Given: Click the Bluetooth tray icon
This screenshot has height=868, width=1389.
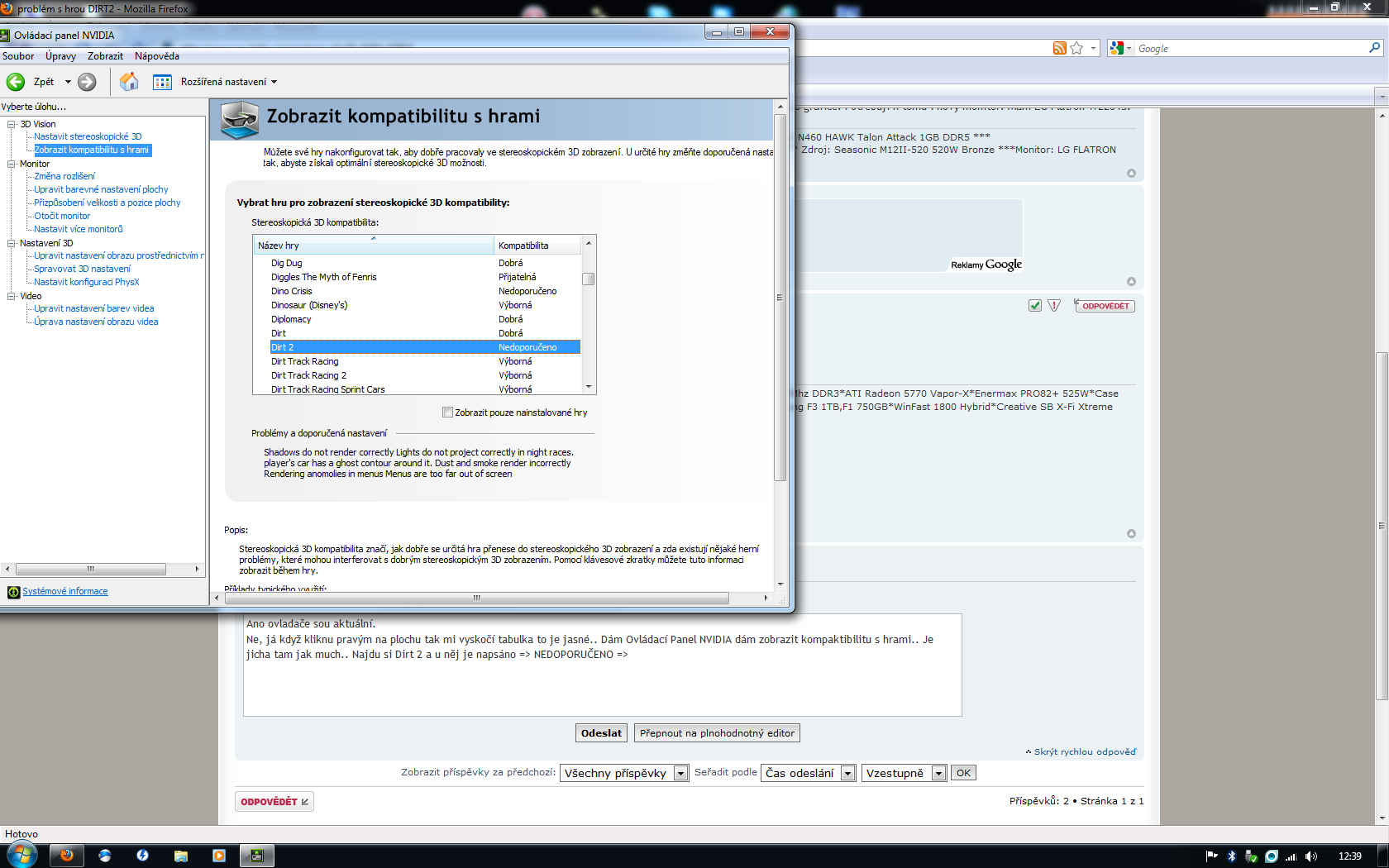Looking at the screenshot, I should click(x=1232, y=856).
